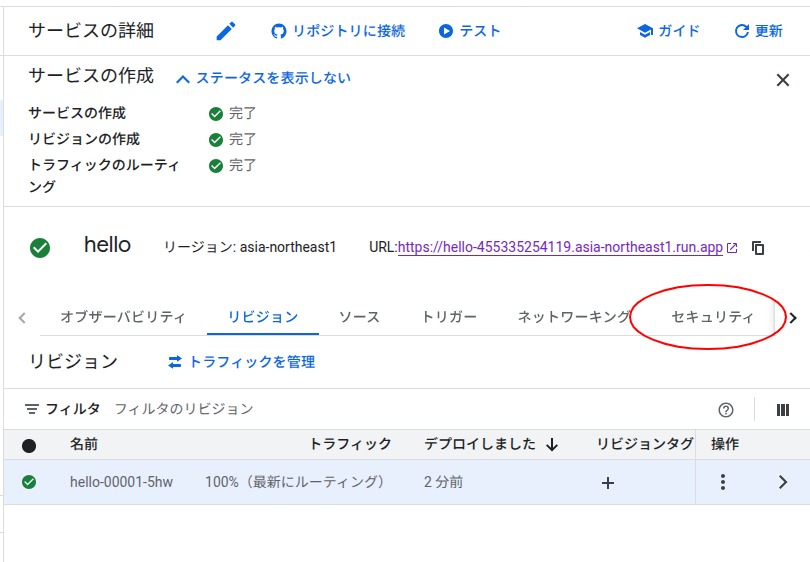Open actions menu for hello-00001-5hw

pos(723,482)
